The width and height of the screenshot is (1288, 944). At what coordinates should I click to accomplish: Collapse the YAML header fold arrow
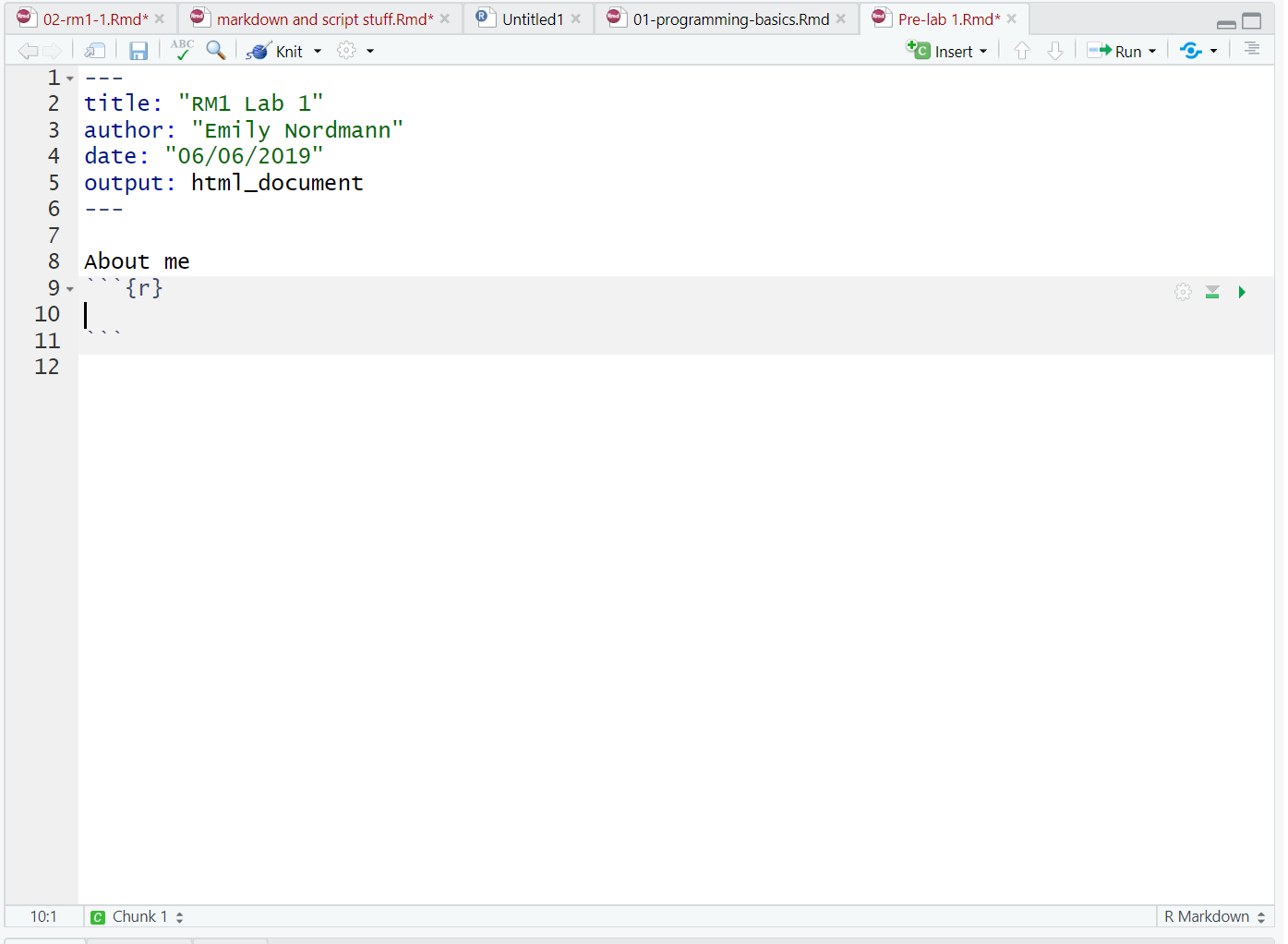[70, 79]
